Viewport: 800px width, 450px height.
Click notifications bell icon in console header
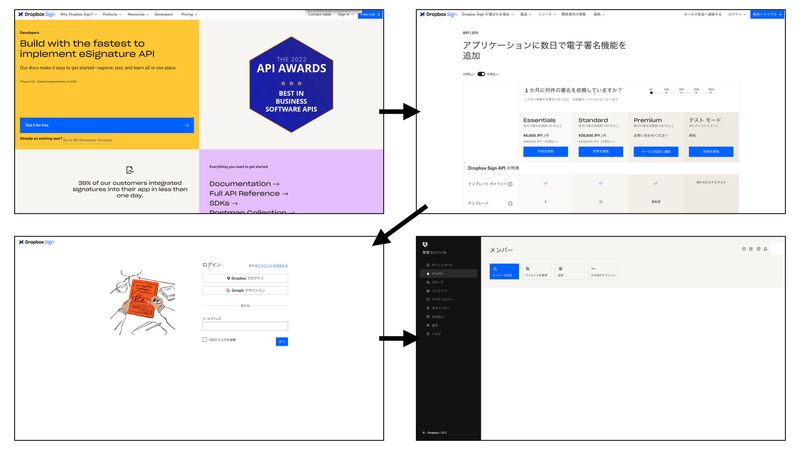(x=765, y=249)
